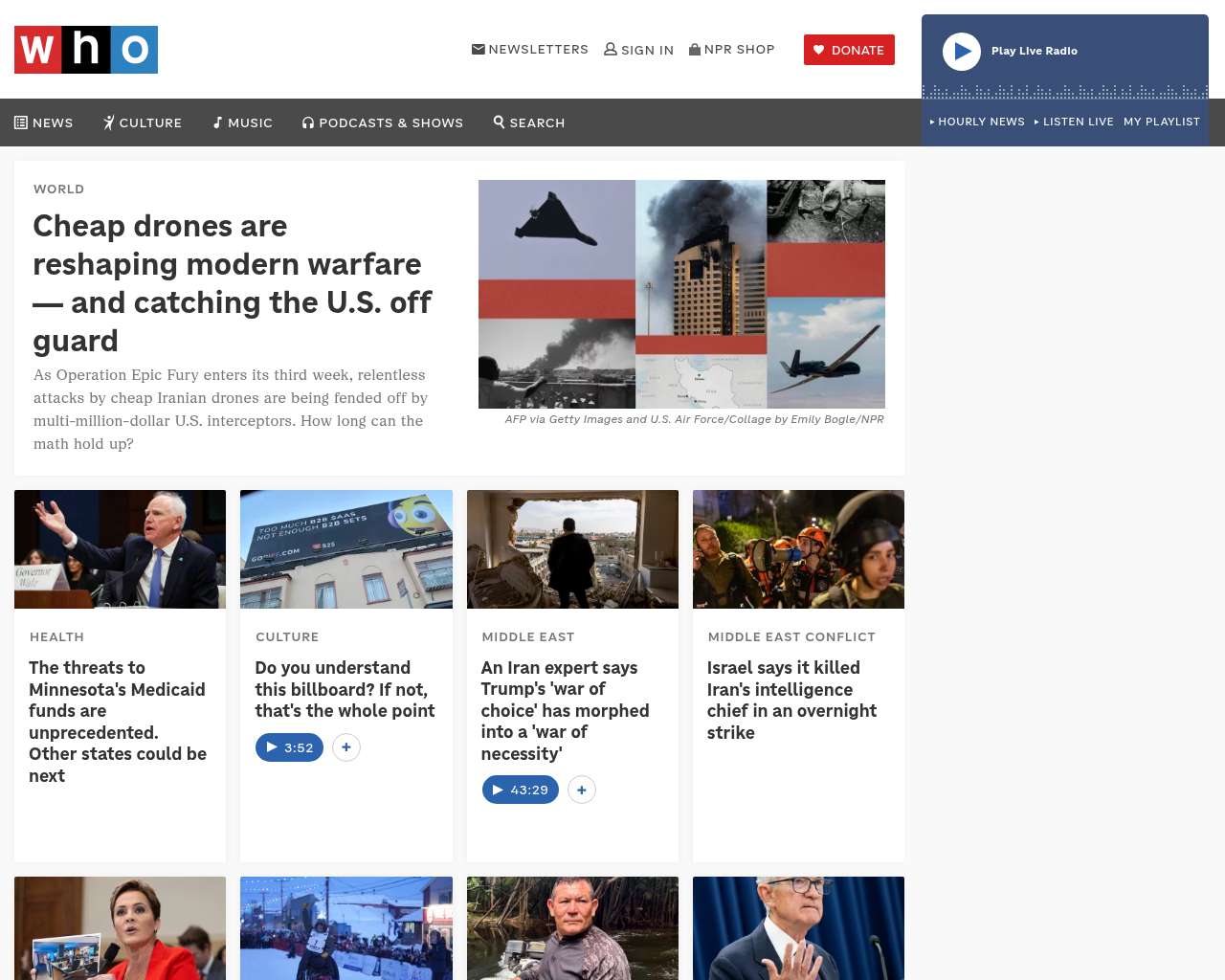The image size is (1225, 980).
Task: Open the Music note menu
Action: [x=243, y=122]
